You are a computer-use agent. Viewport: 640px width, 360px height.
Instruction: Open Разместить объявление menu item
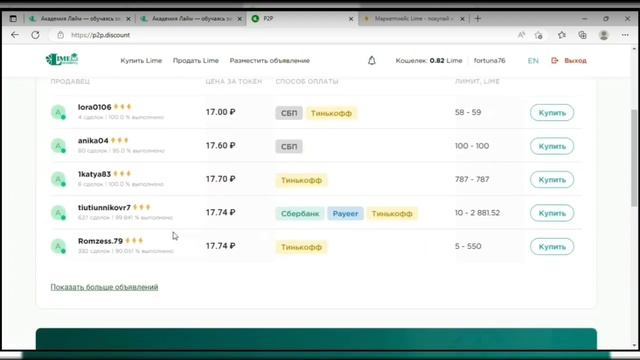pyautogui.click(x=270, y=61)
